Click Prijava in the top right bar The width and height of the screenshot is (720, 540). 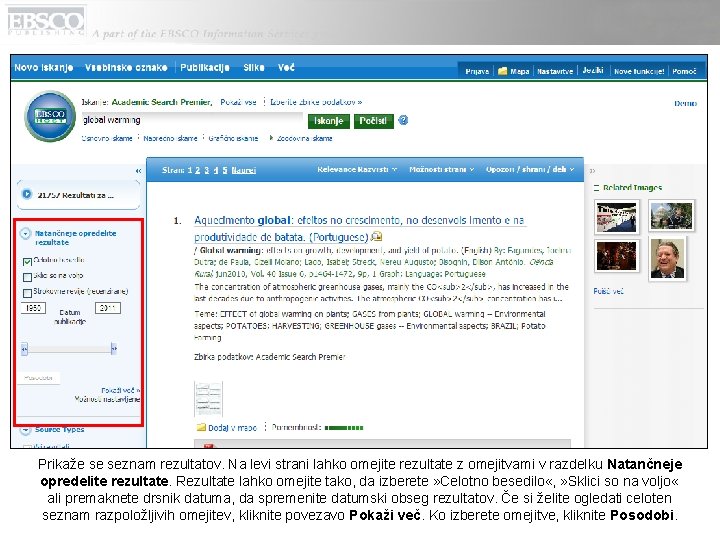tap(477, 71)
